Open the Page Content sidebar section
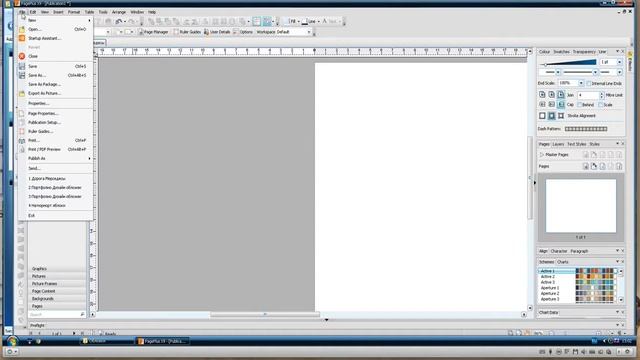Image resolution: width=640 pixels, height=360 pixels. tap(57, 291)
